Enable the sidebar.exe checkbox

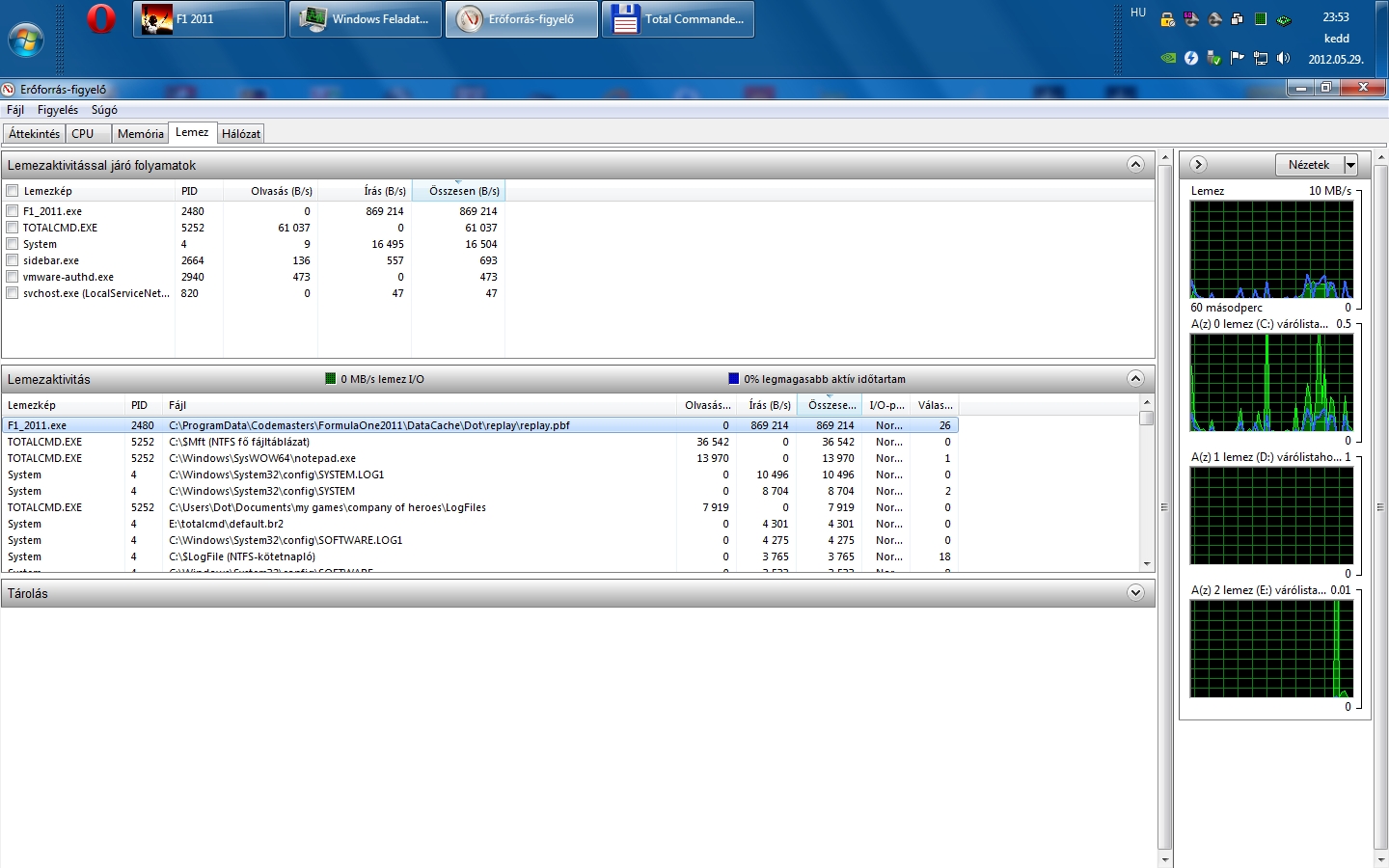13,260
